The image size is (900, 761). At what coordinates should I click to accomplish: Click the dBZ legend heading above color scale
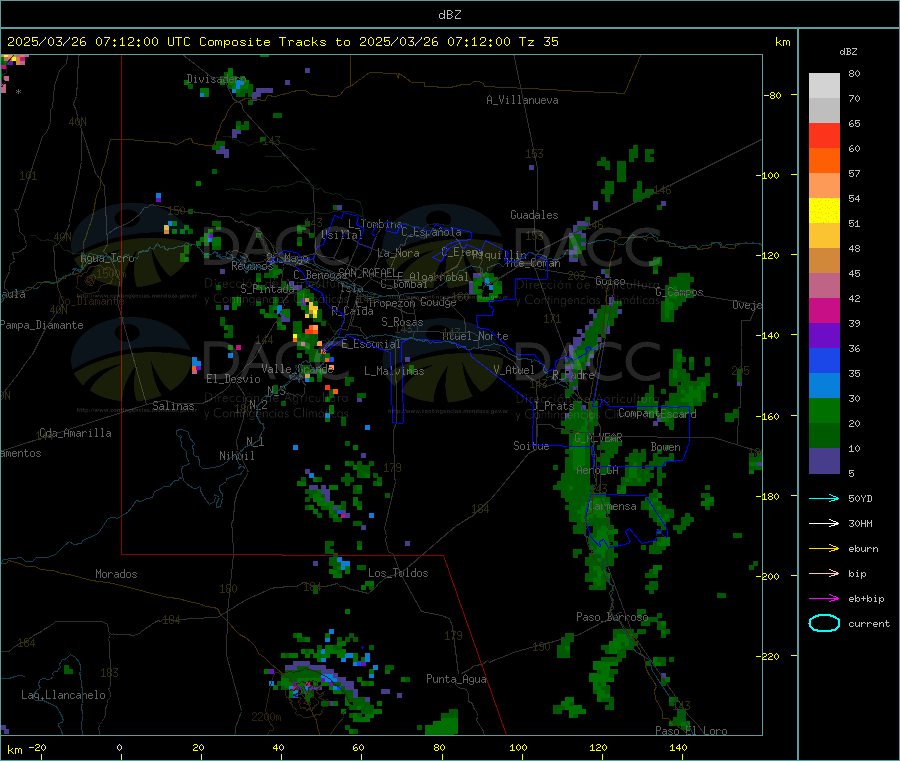[848, 52]
